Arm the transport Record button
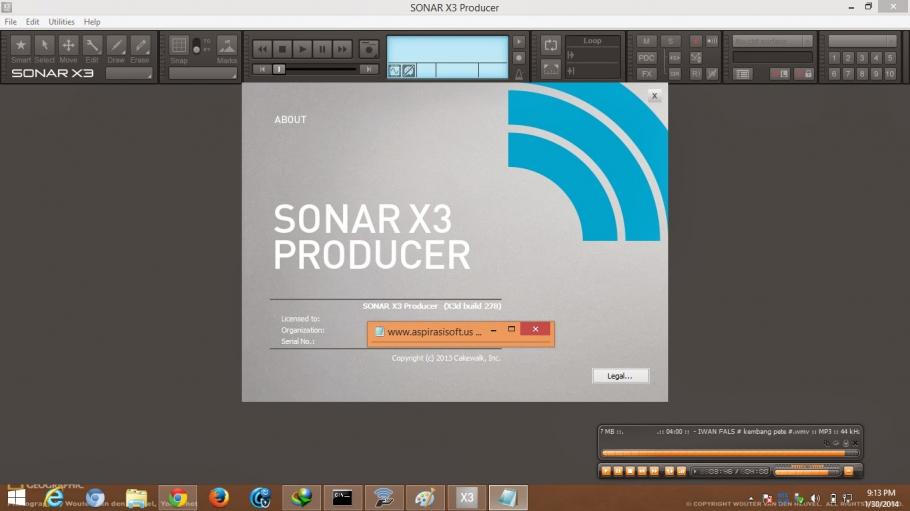The width and height of the screenshot is (910, 511). tap(369, 49)
